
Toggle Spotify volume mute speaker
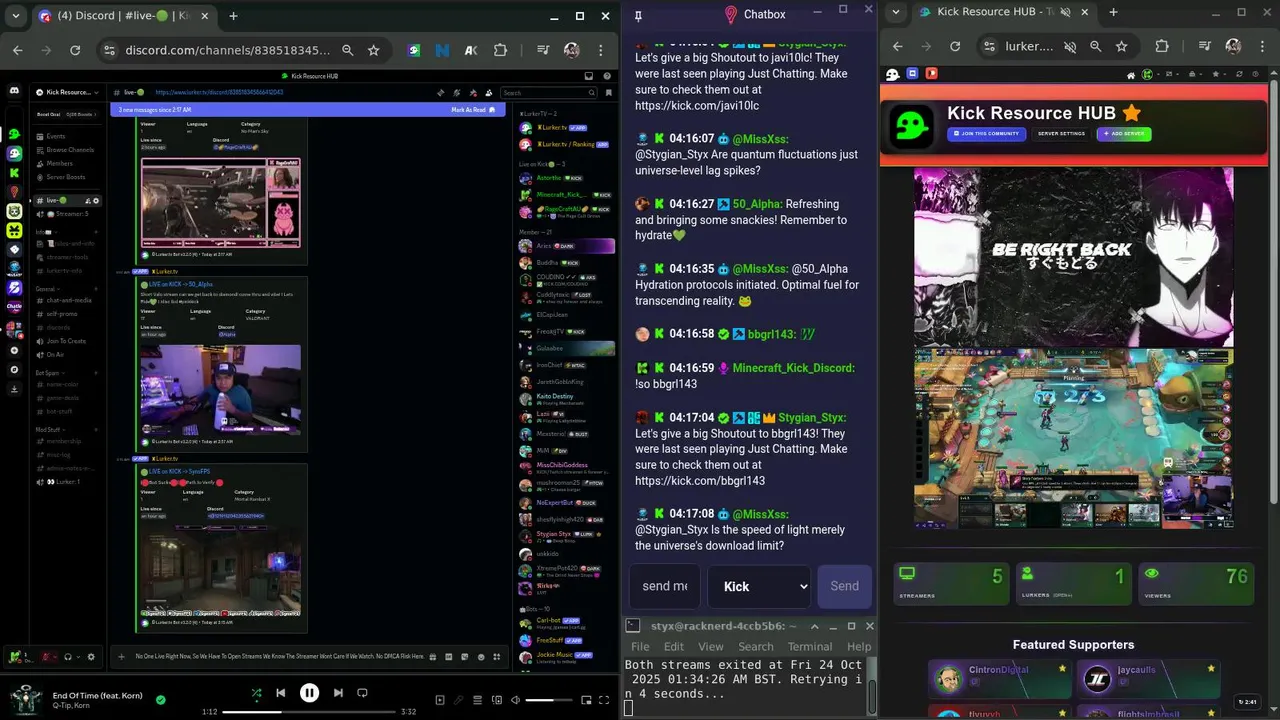pos(515,700)
